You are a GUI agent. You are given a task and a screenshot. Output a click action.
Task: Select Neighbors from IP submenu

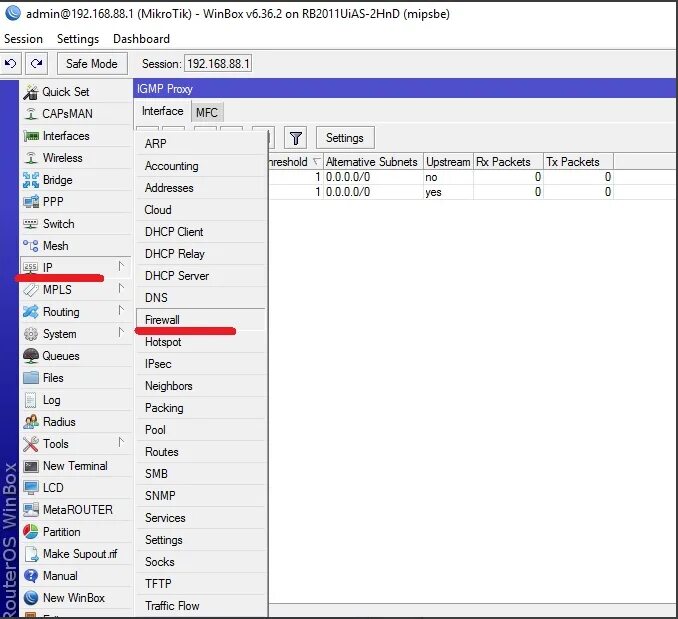[201, 386]
